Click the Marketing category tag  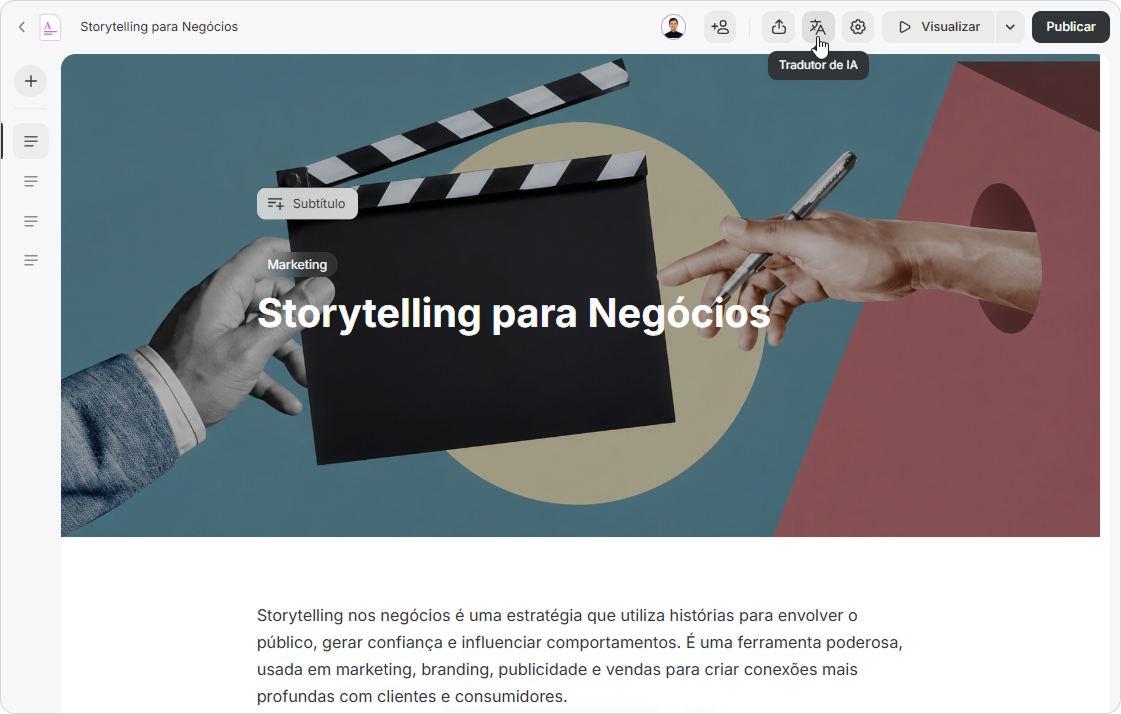[297, 264]
